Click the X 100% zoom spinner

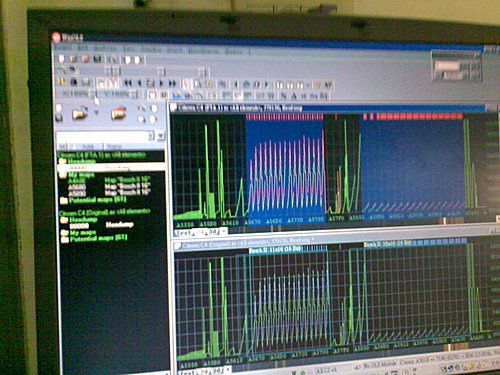(x=79, y=94)
